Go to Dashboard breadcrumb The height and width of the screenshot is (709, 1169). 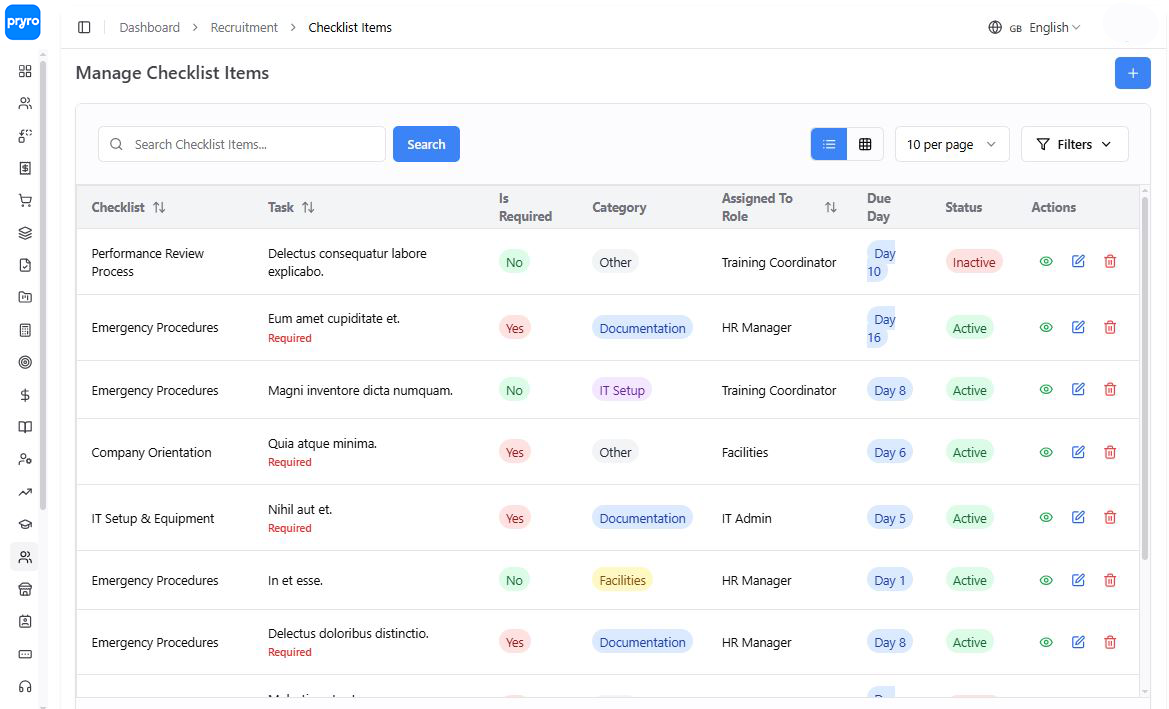149,28
